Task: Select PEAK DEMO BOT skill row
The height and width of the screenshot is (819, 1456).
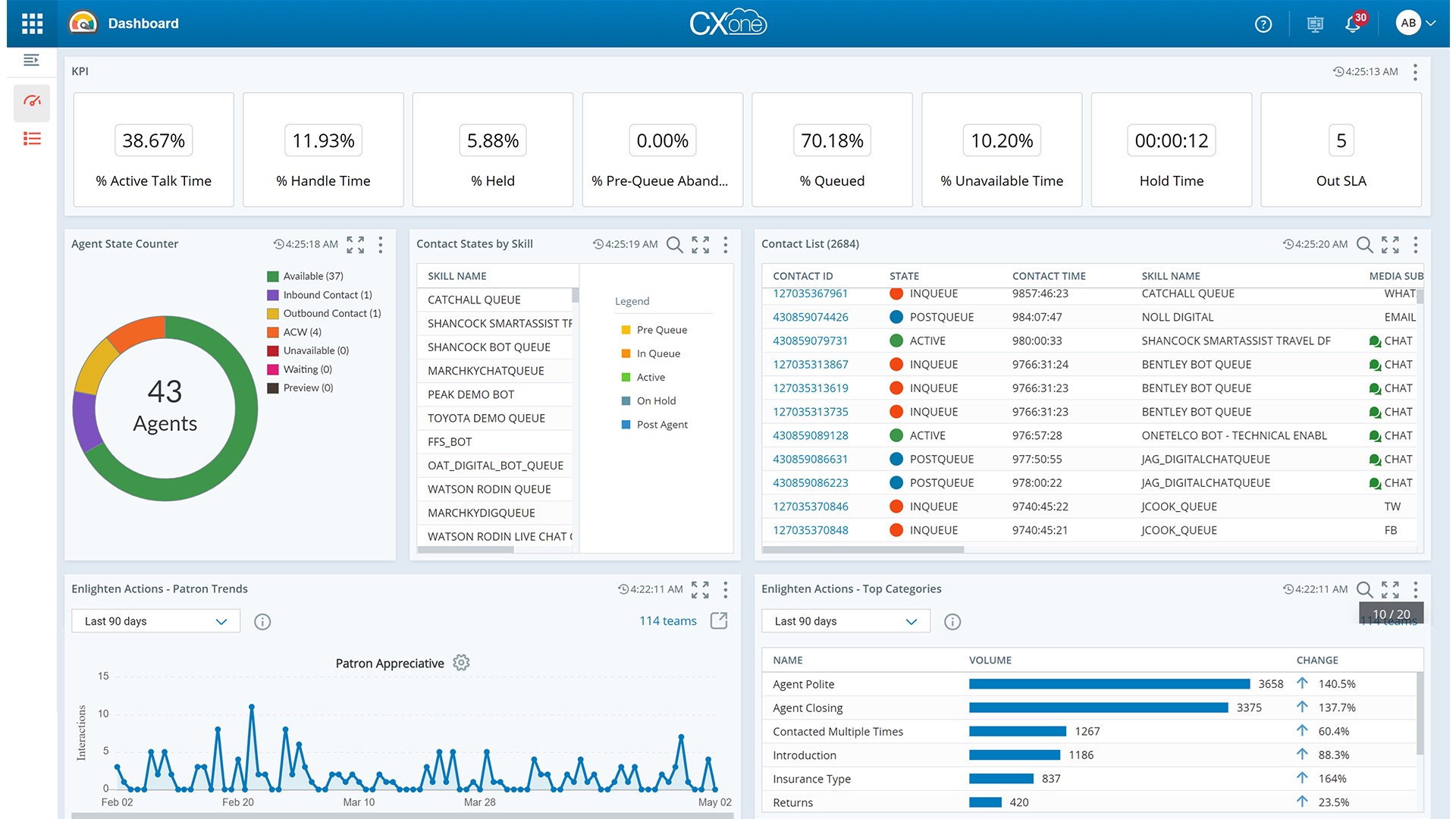Action: (494, 394)
